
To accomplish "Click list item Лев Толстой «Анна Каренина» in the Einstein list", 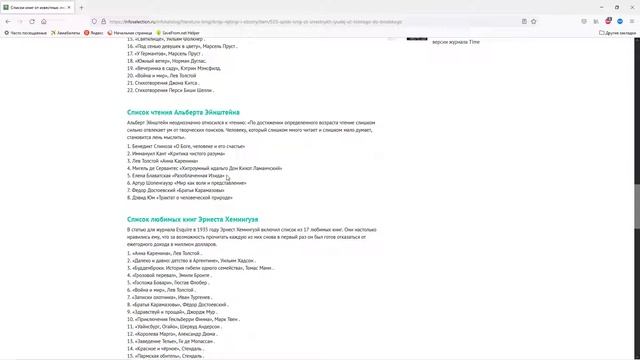I will (162, 161).
